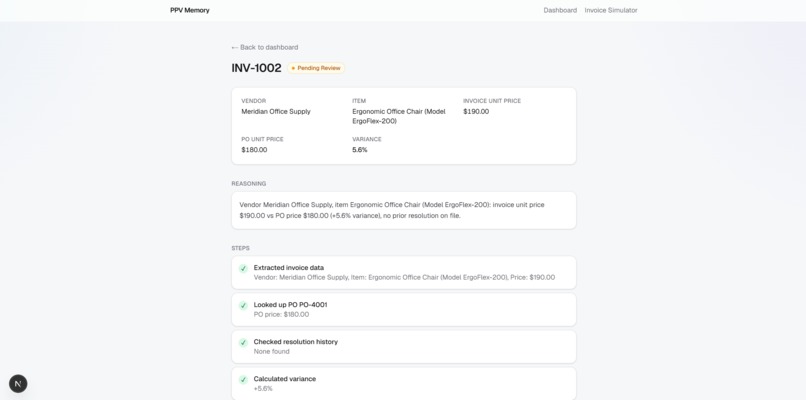806x400 pixels.
Task: Click the Extracted invoice data step title
Action: click(289, 268)
